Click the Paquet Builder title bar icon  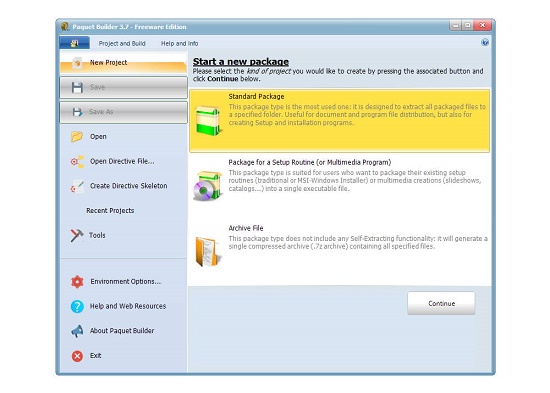(x=65, y=27)
